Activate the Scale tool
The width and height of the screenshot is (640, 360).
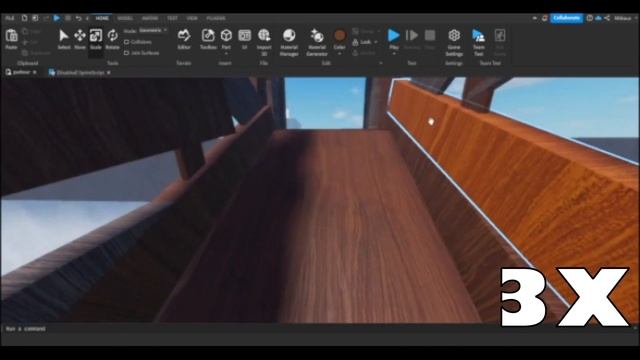coord(96,36)
